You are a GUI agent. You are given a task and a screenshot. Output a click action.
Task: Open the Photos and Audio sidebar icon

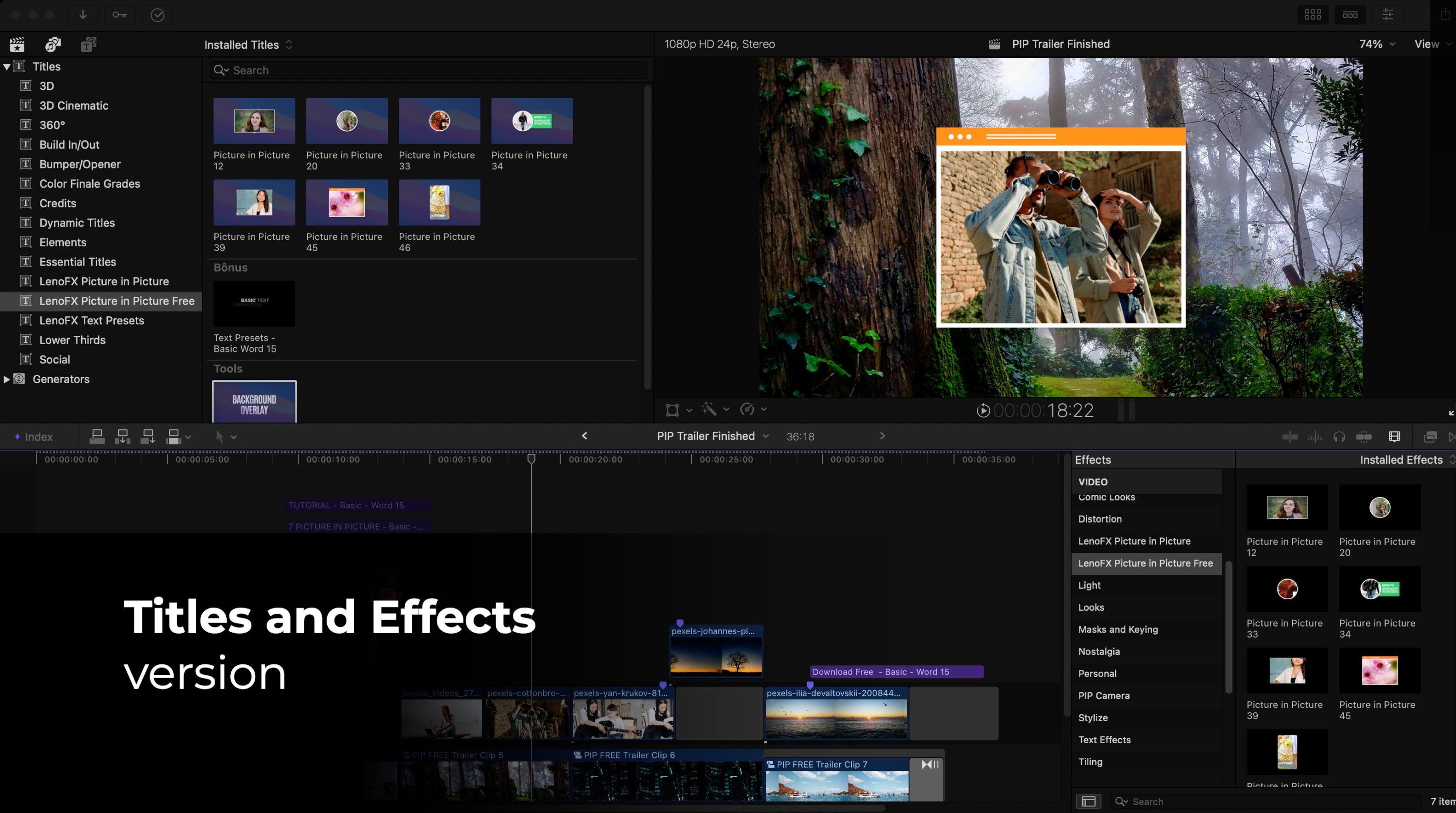point(53,45)
